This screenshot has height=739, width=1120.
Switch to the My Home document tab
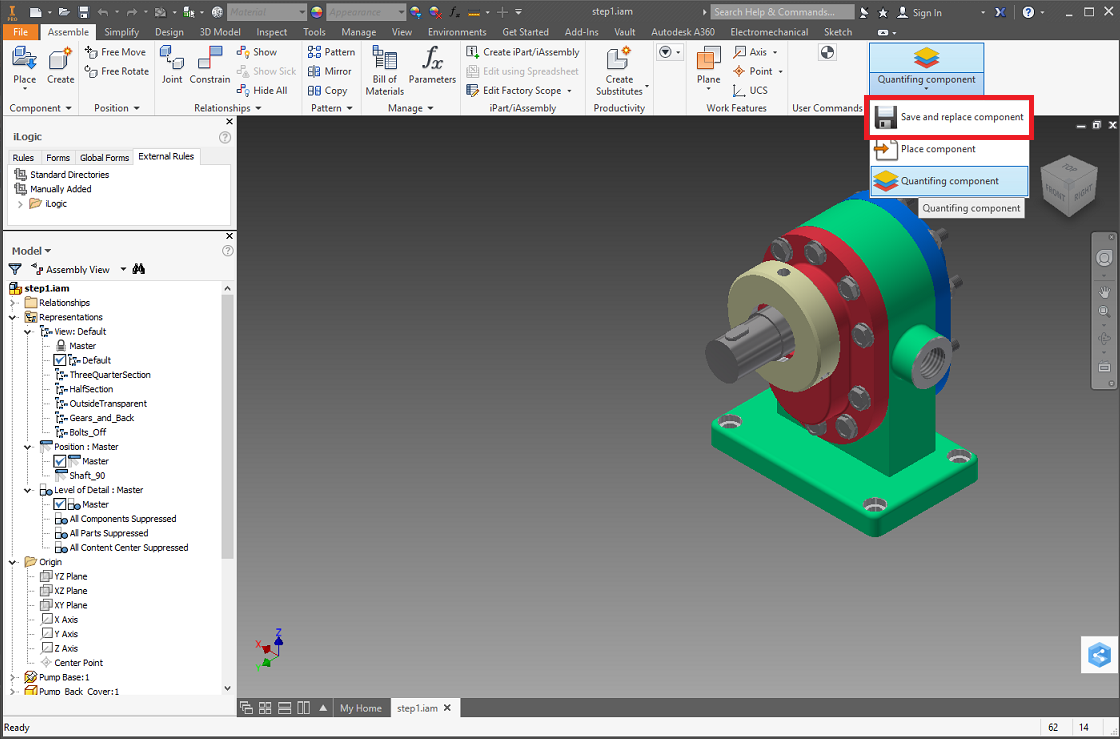(x=361, y=708)
